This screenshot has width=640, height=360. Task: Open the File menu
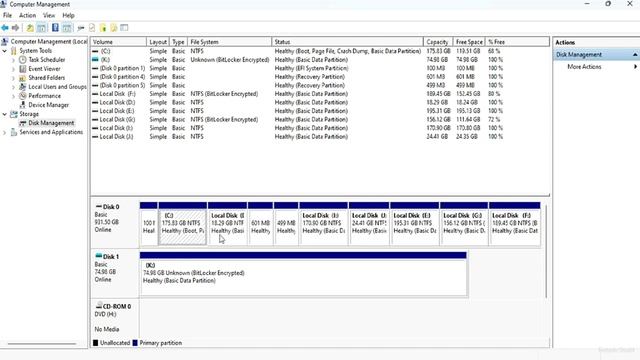tap(7, 16)
